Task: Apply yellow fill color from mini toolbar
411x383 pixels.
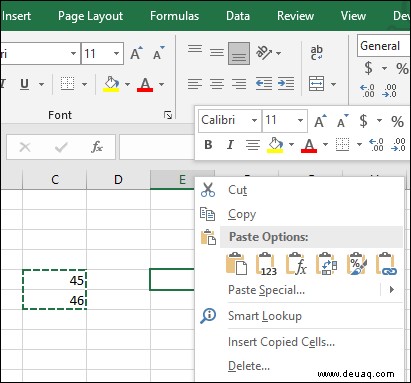Action: (x=275, y=145)
